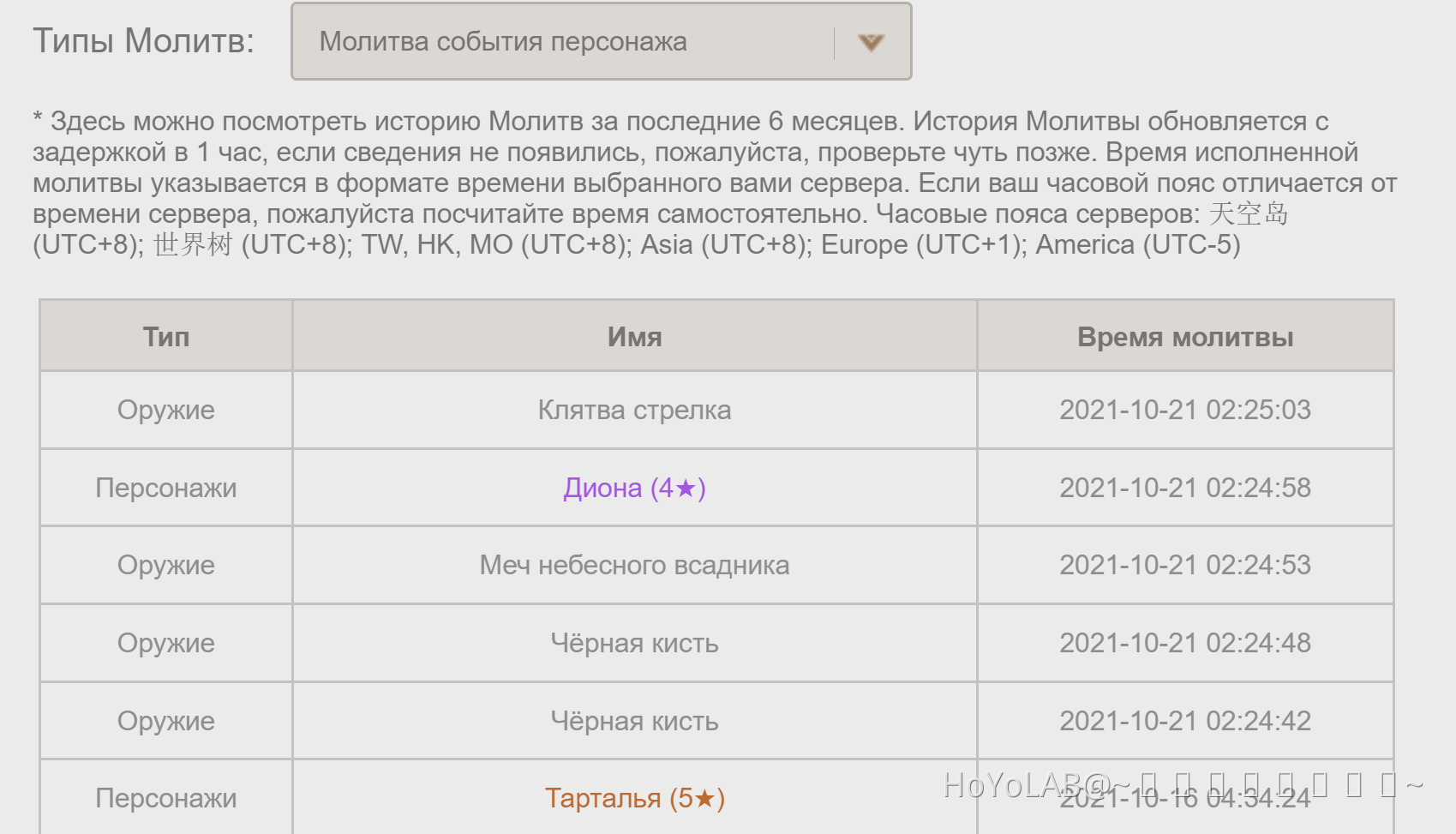Click timestamp 2021-10-21 02:24:48
Screen dimensions: 1456x834
coord(1185,643)
